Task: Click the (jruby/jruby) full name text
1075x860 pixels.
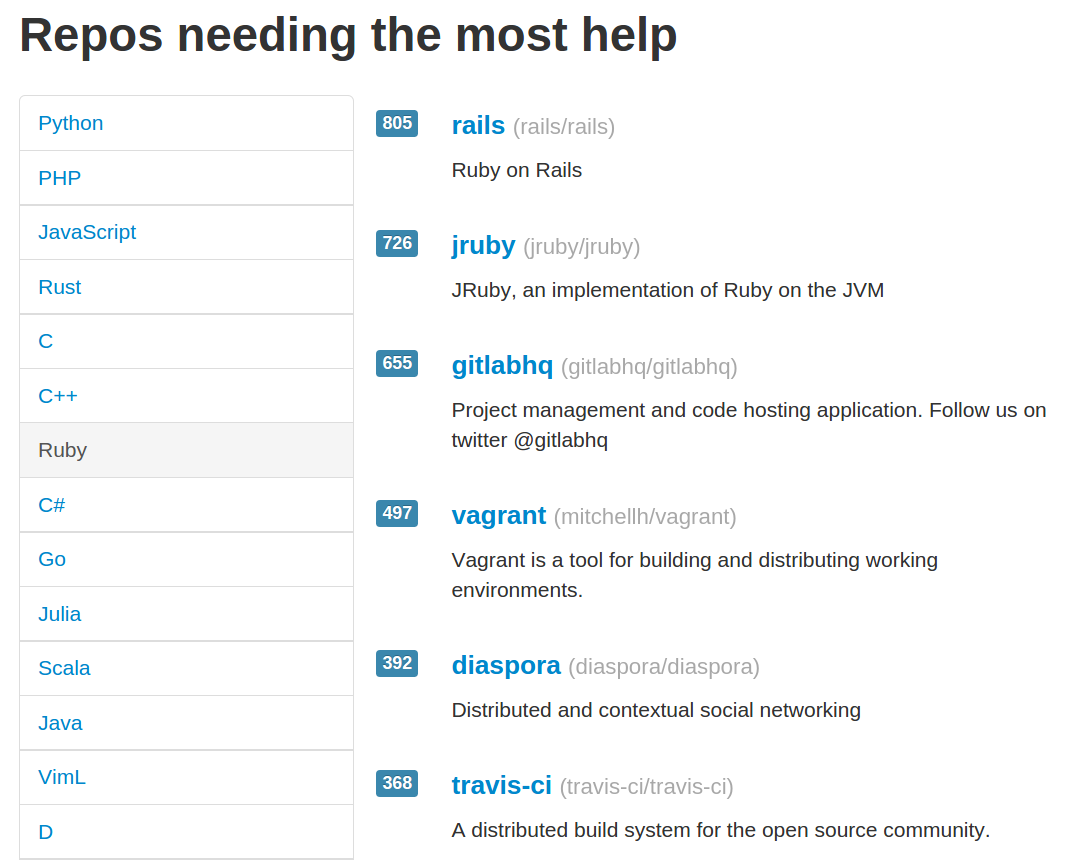Action: pos(581,247)
